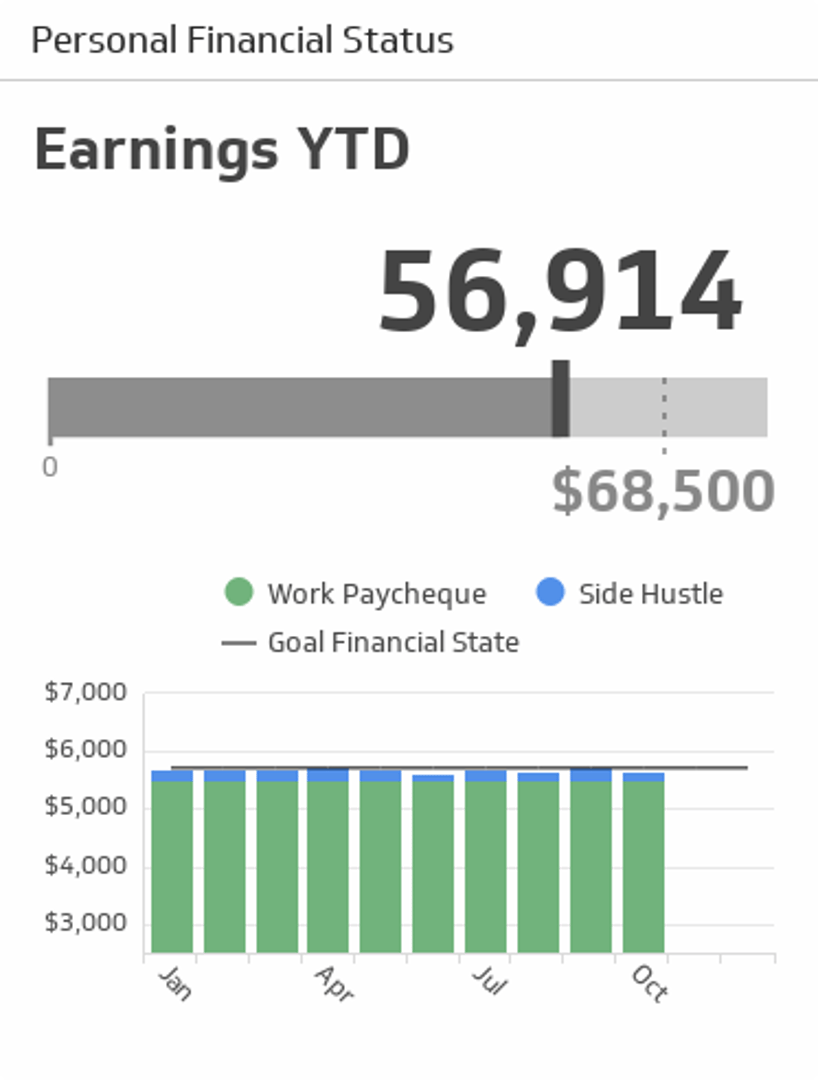Click the Oct axis label

(649, 984)
